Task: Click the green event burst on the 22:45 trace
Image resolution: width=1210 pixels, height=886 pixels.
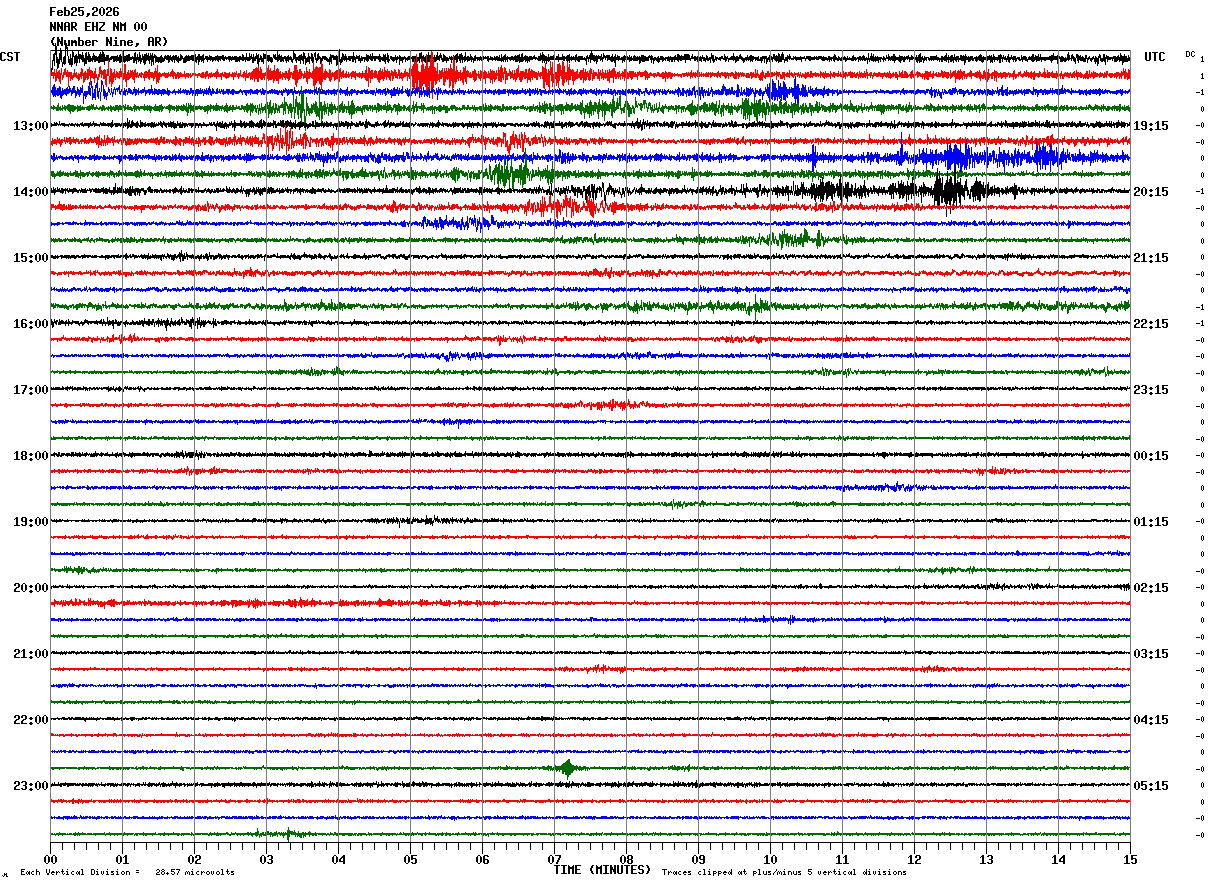Action: click(567, 768)
